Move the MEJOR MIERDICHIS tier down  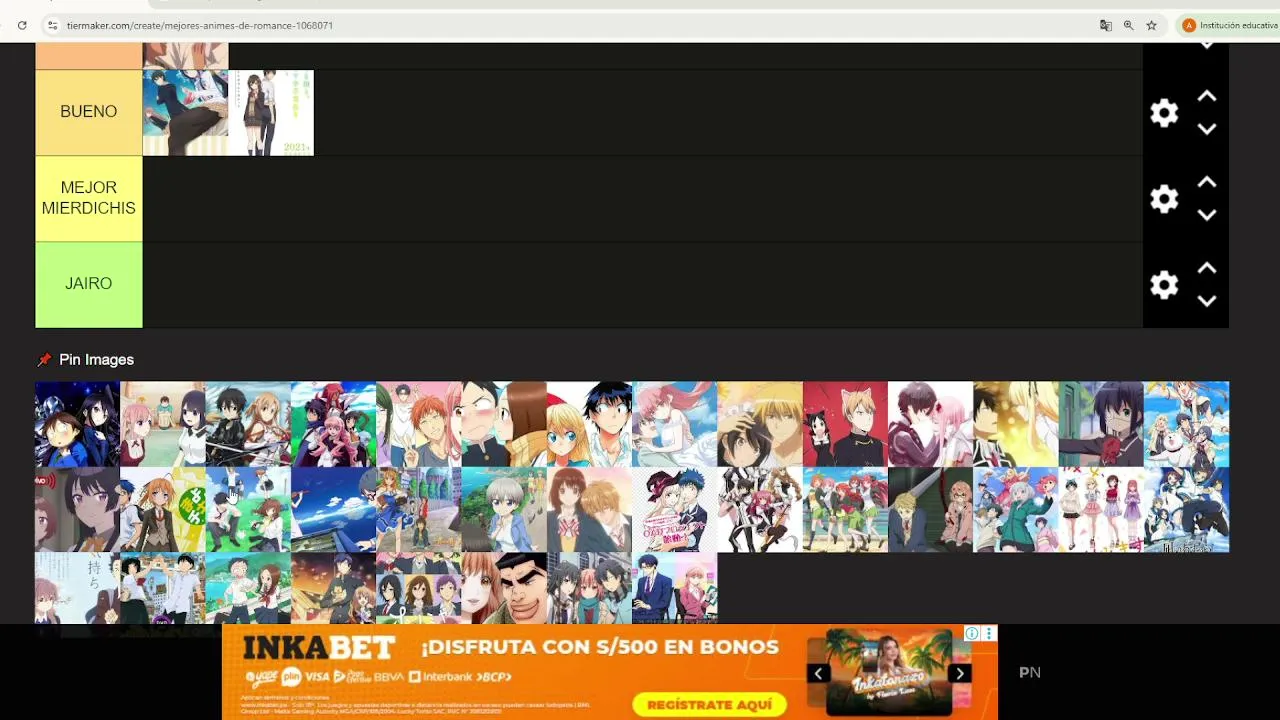tap(1207, 215)
